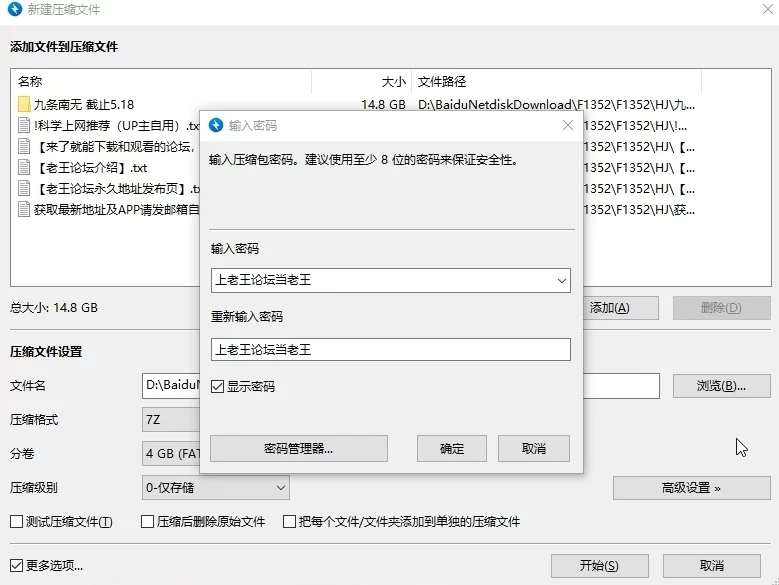Sort list by 文件路径 column header

[x=556, y=81]
